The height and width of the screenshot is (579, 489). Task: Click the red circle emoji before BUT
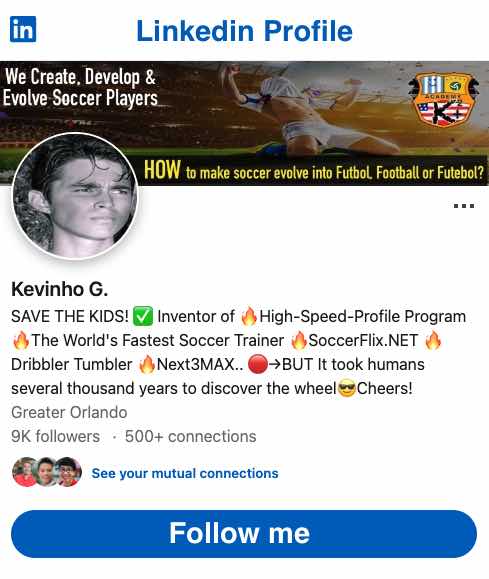pyautogui.click(x=257, y=364)
